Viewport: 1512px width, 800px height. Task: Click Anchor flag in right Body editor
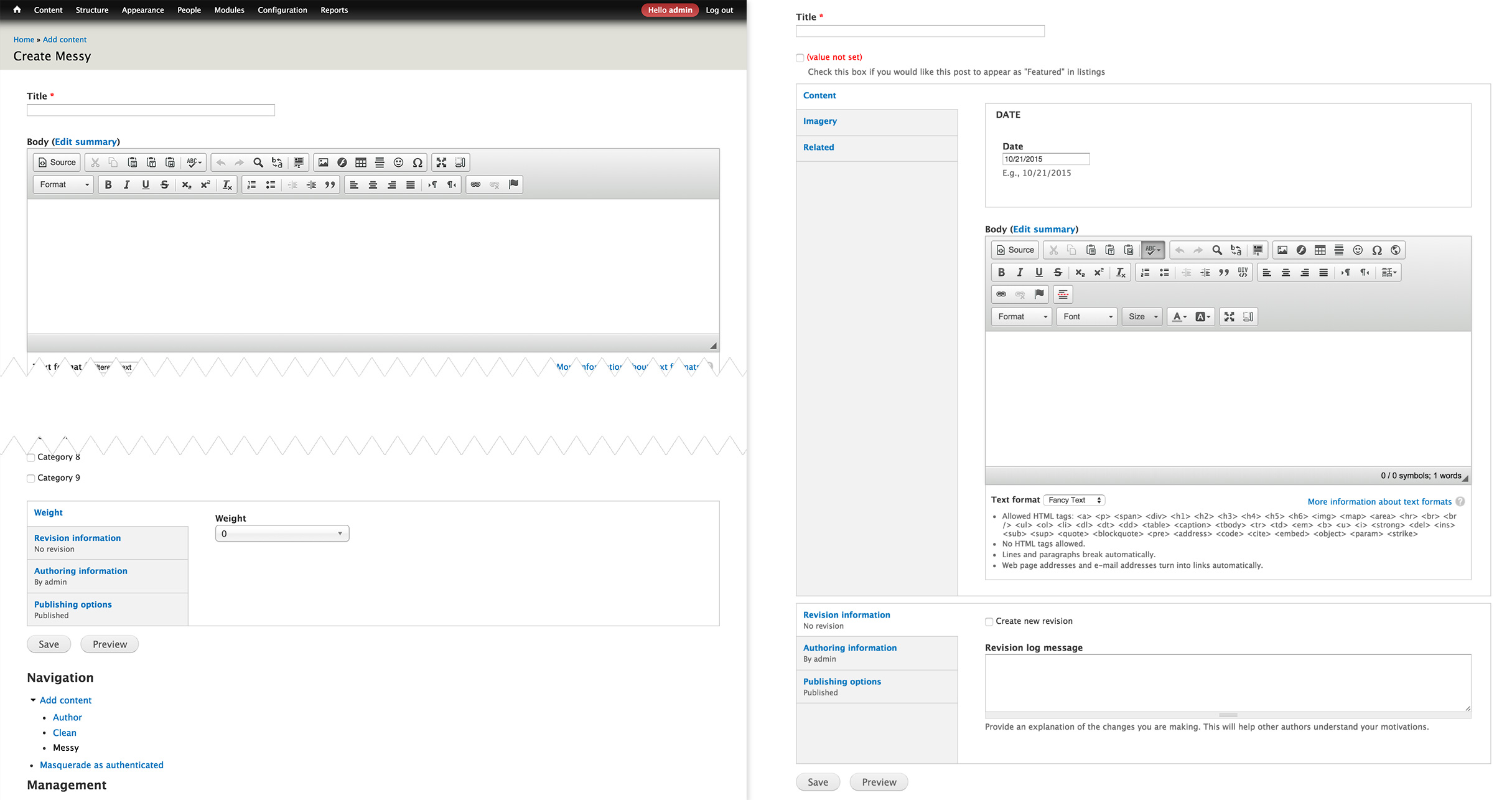(1039, 294)
